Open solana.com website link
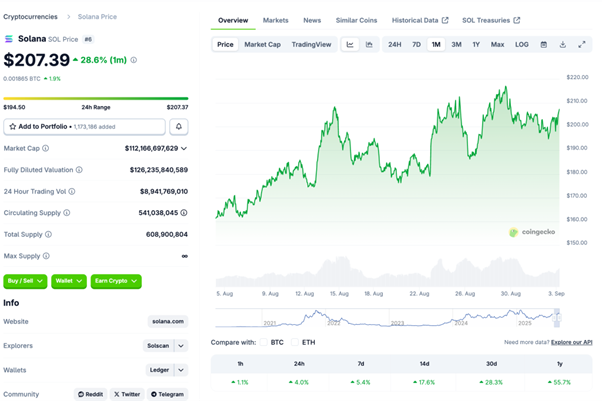602x401 pixels. click(x=168, y=321)
